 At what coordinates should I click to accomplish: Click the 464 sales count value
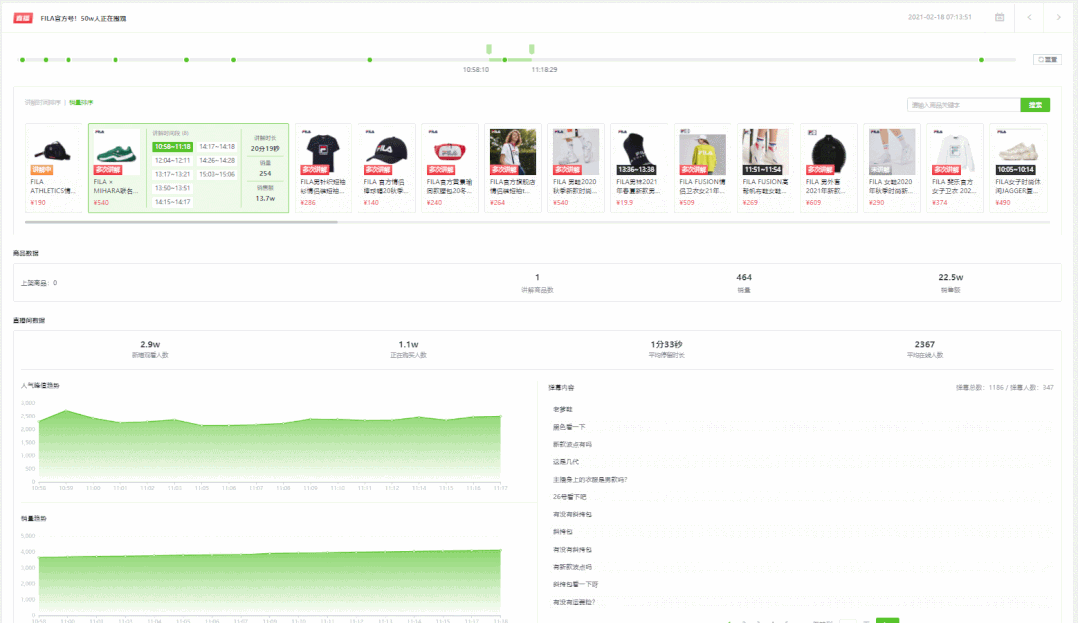tap(744, 277)
